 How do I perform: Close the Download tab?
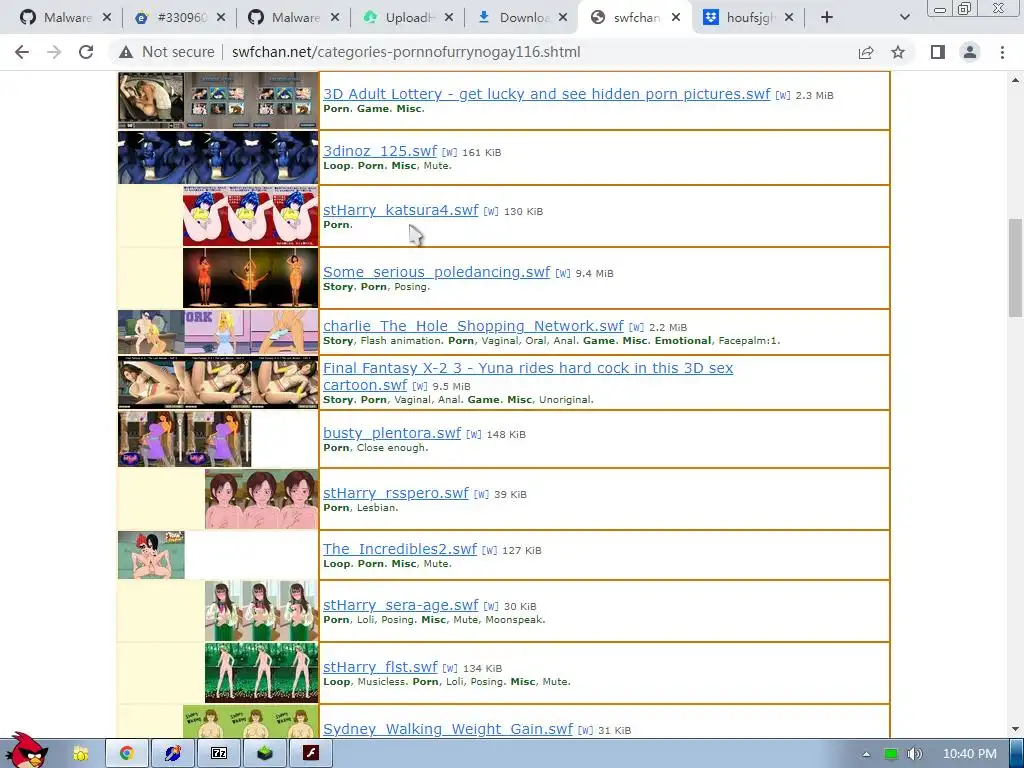[x=563, y=18]
